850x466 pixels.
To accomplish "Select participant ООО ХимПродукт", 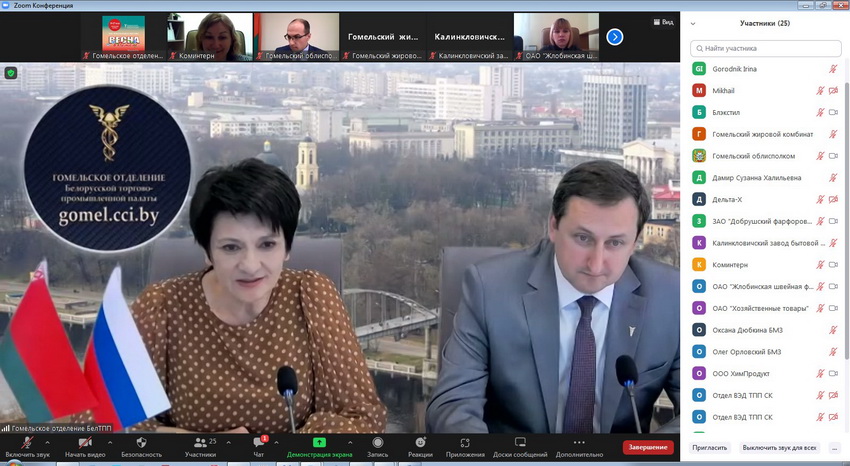I will click(x=765, y=373).
